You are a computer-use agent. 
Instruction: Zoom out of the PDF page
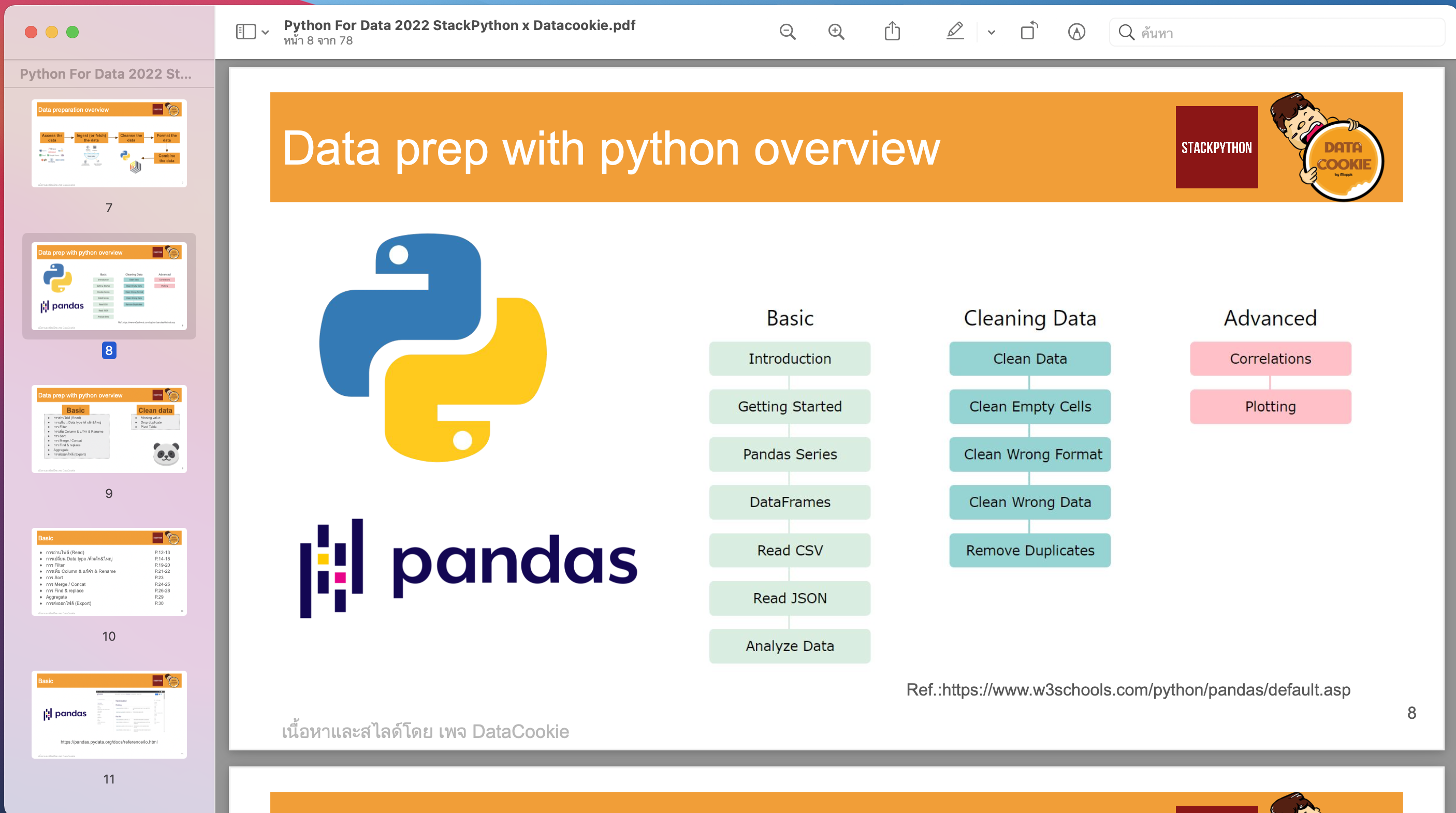[x=788, y=32]
